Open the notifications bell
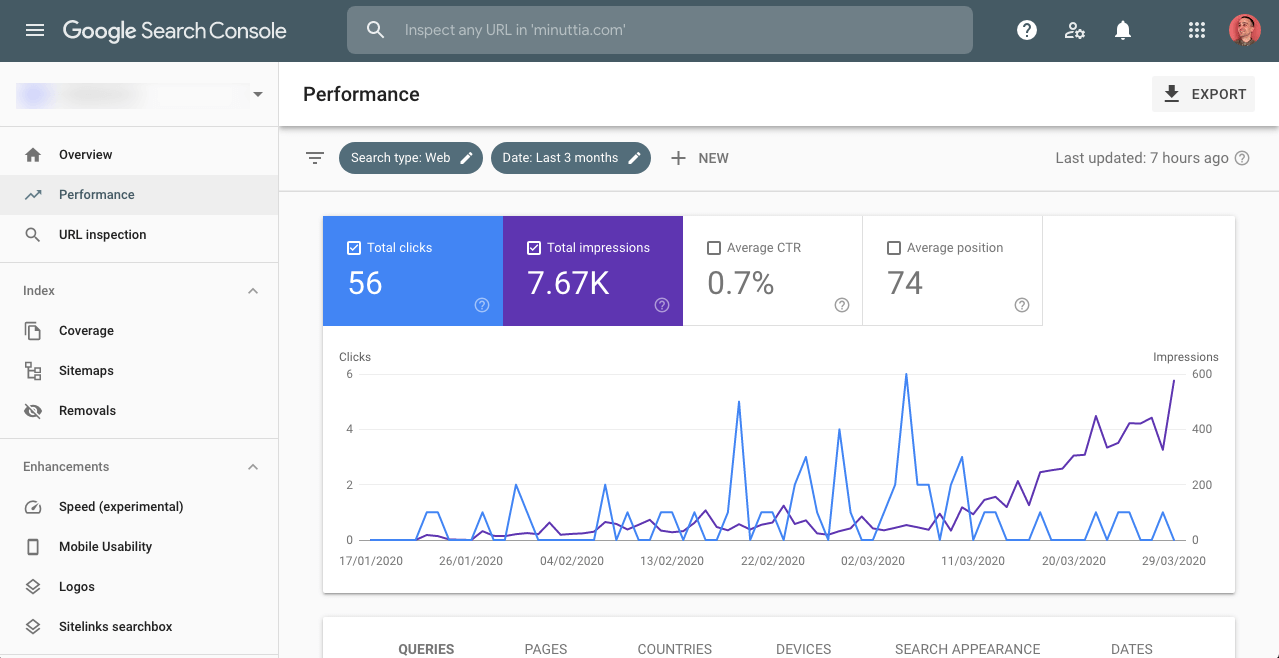 coord(1123,30)
